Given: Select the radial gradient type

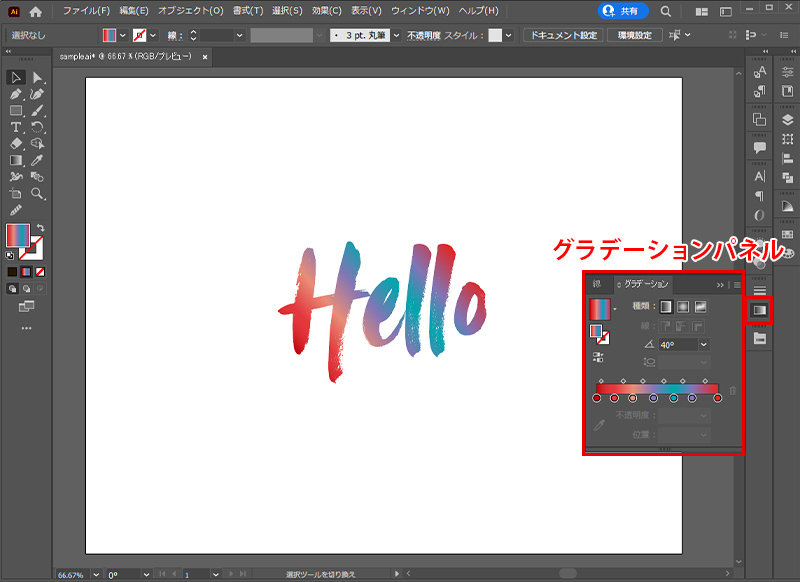Looking at the screenshot, I should click(685, 307).
